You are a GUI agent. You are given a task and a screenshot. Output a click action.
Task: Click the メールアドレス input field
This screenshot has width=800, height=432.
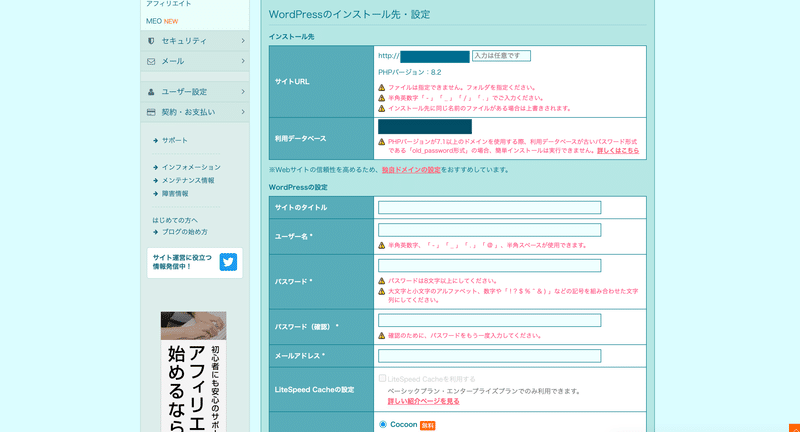(489, 356)
